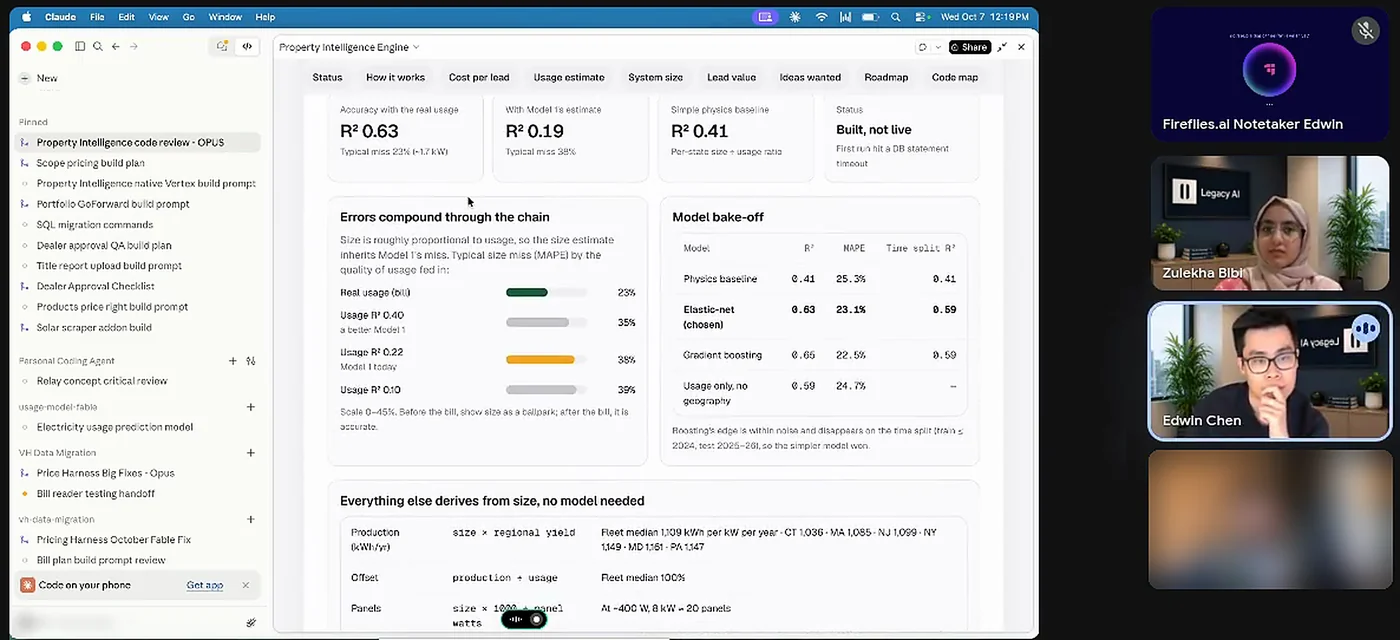Switch to the chat mode icon
Screen dimensions: 1400x640
point(222,46)
